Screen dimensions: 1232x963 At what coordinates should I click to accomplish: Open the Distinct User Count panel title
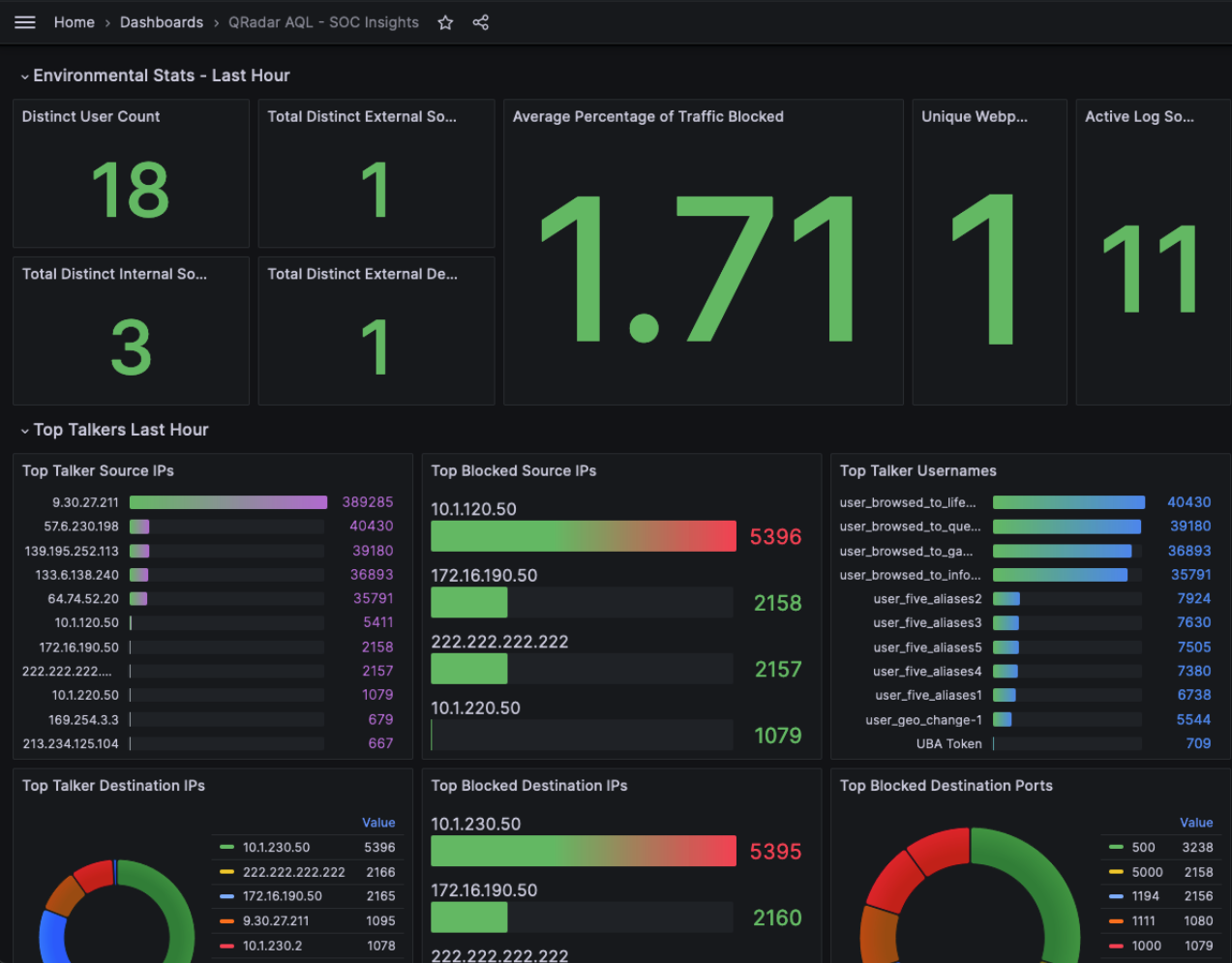tap(91, 116)
